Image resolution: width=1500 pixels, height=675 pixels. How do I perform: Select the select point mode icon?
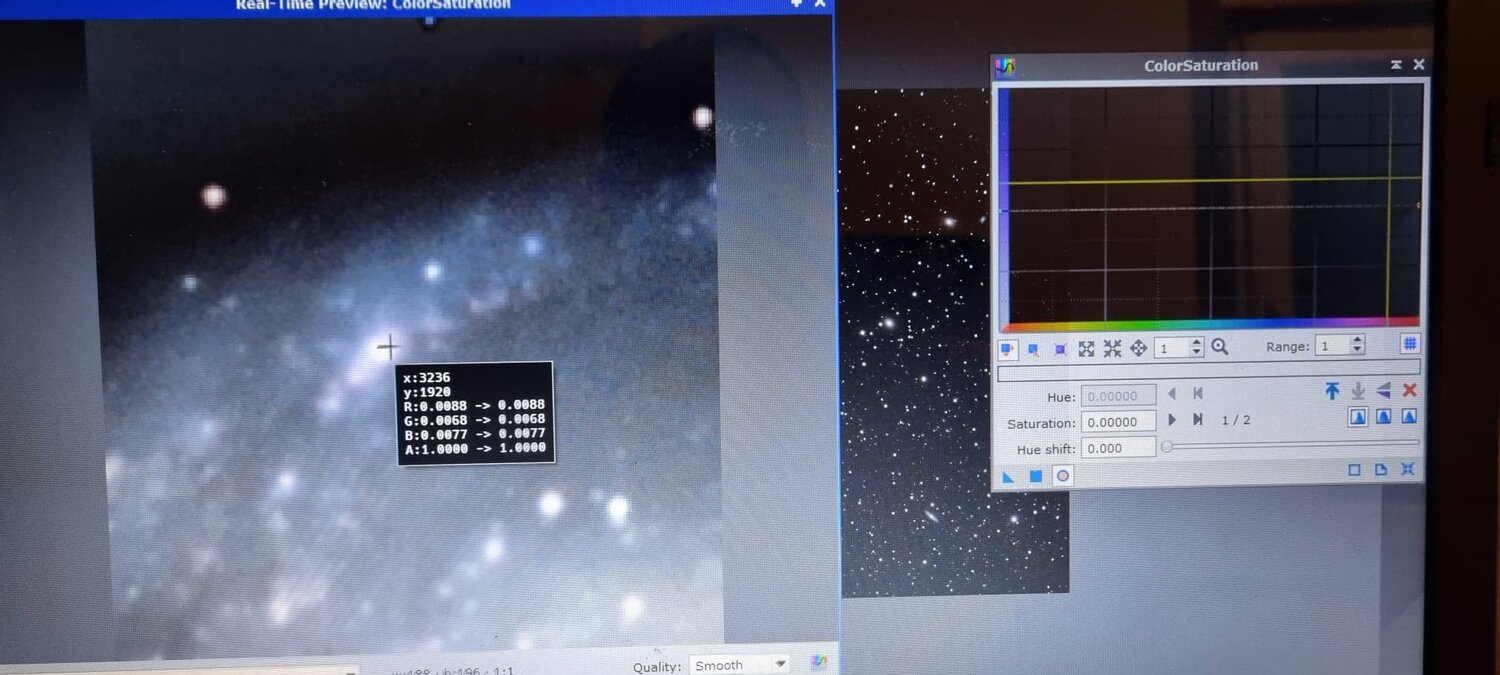click(x=1034, y=349)
